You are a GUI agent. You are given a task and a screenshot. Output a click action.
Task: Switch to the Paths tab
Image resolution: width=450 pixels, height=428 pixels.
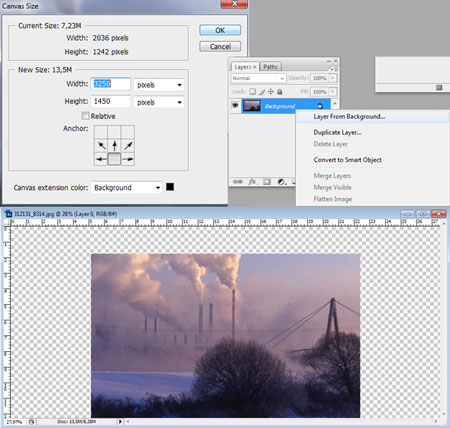[x=270, y=67]
